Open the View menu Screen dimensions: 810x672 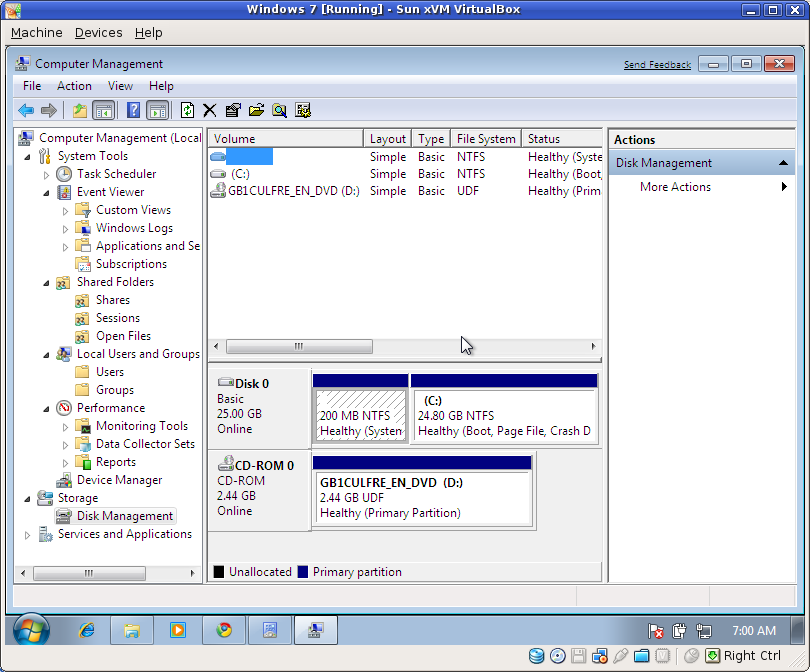click(x=120, y=86)
